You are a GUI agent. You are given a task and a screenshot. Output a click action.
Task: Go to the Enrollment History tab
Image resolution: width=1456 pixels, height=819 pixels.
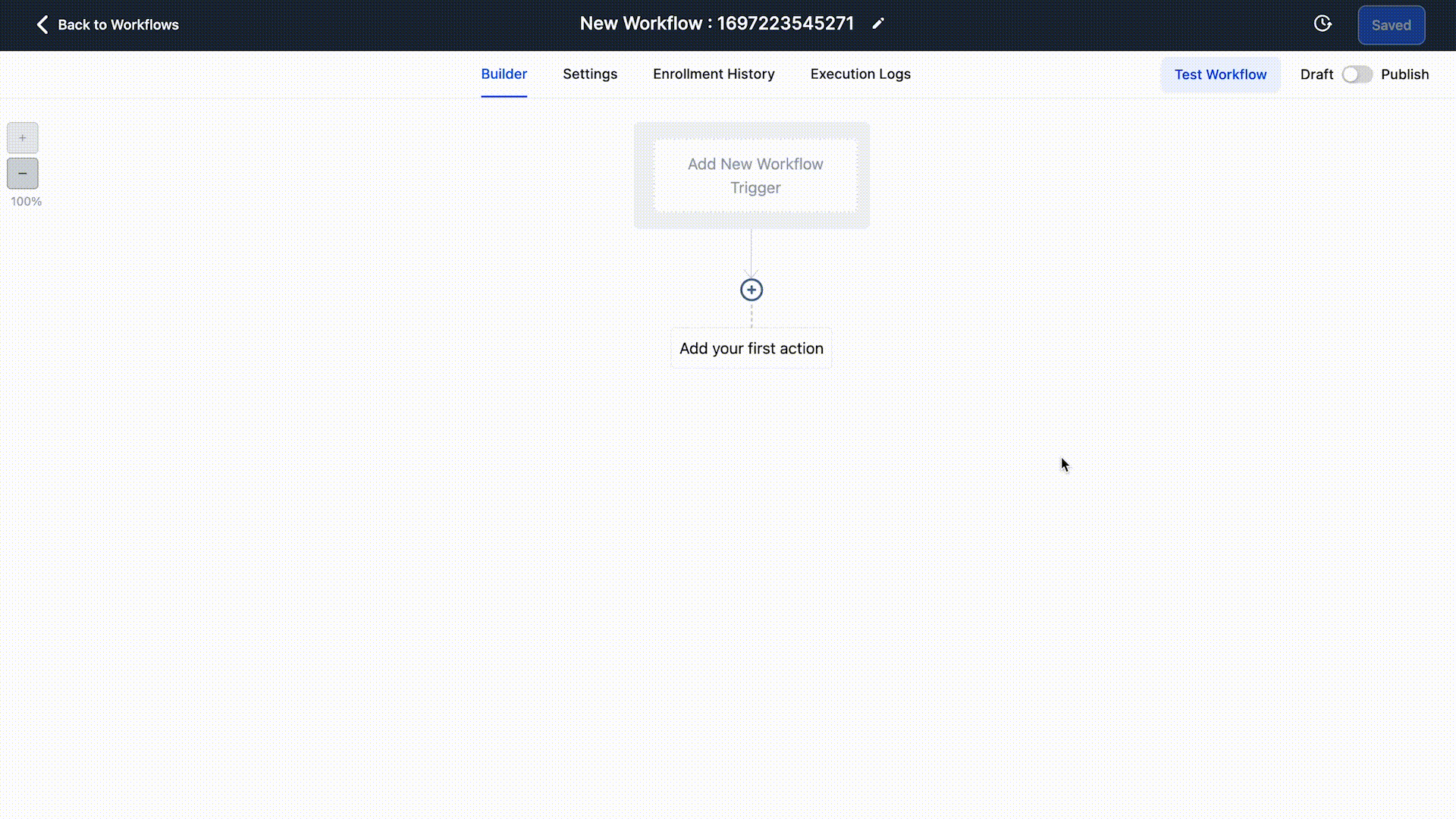point(714,74)
